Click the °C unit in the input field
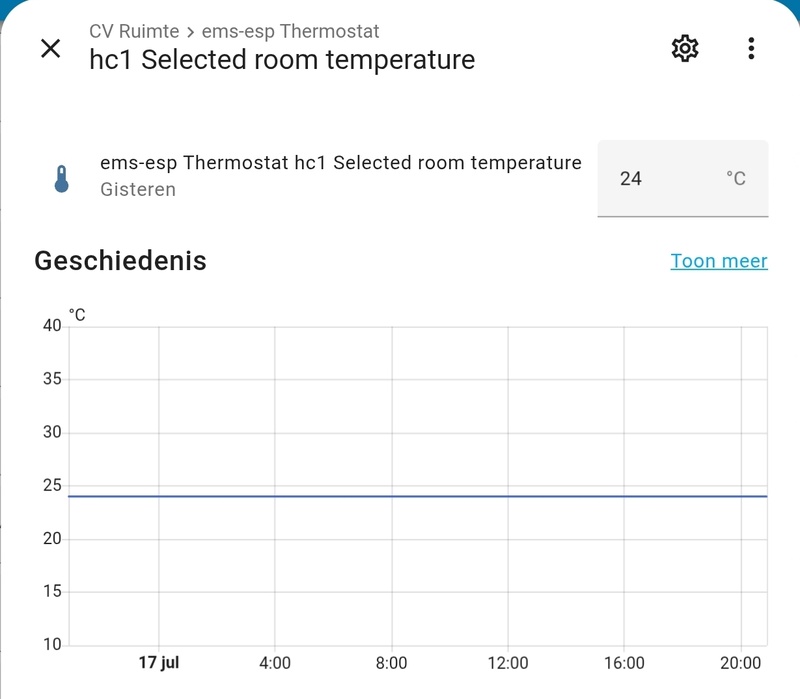This screenshot has height=699, width=800. [735, 179]
